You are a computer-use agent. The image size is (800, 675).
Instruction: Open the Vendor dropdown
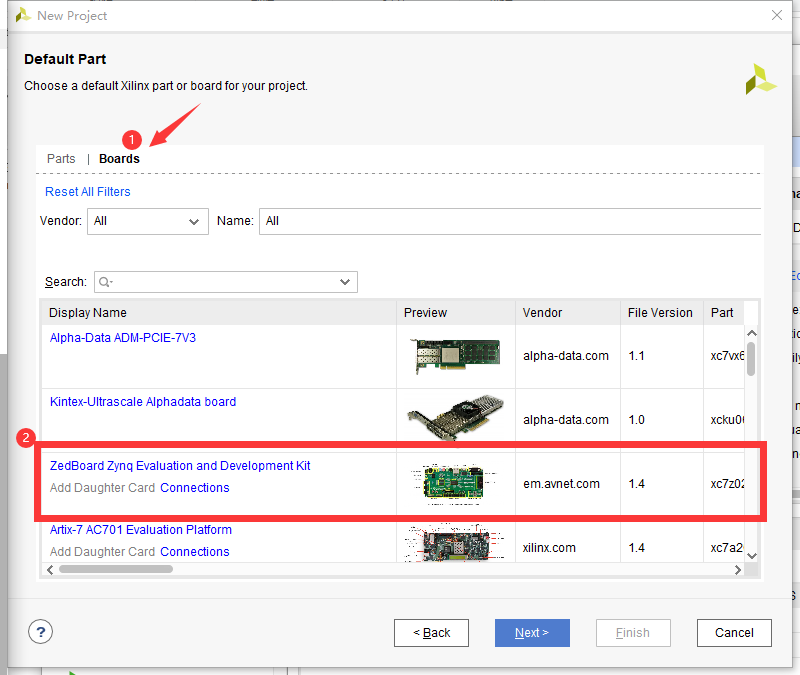pos(148,221)
